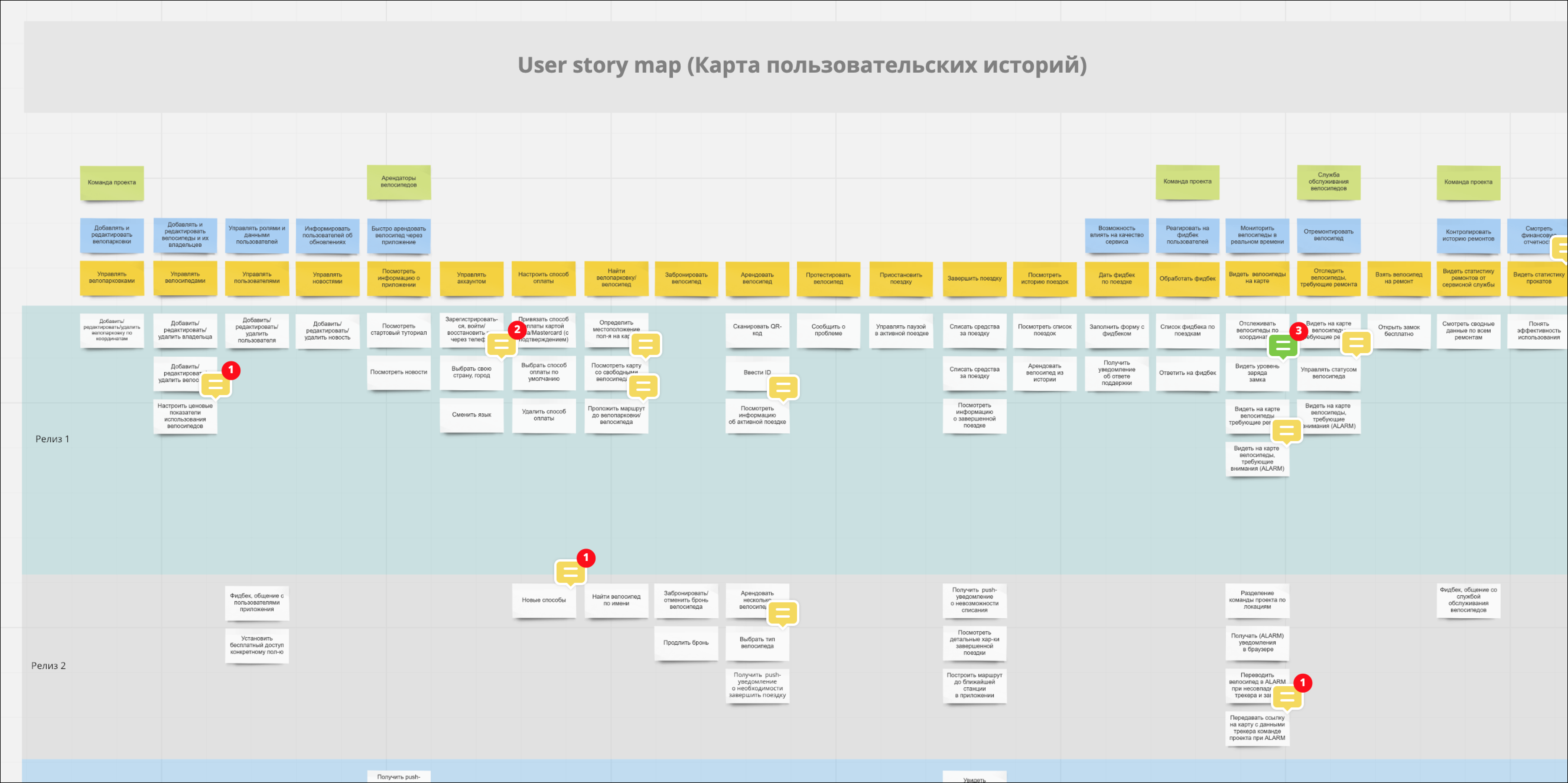This screenshot has width=1568, height=783.
Task: Select the blue 'Контролировать историю ремонтов' note
Action: tap(1468, 236)
